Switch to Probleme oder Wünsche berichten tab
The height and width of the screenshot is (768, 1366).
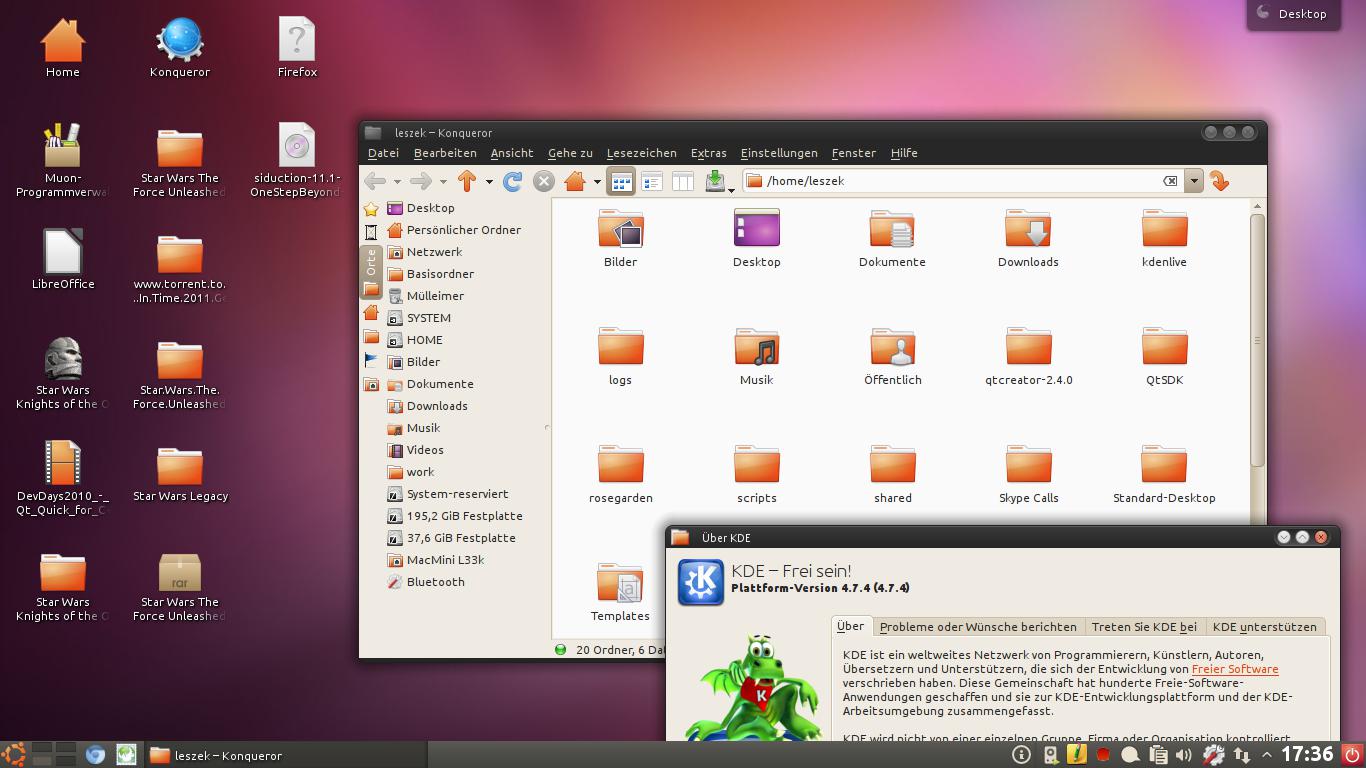point(978,627)
